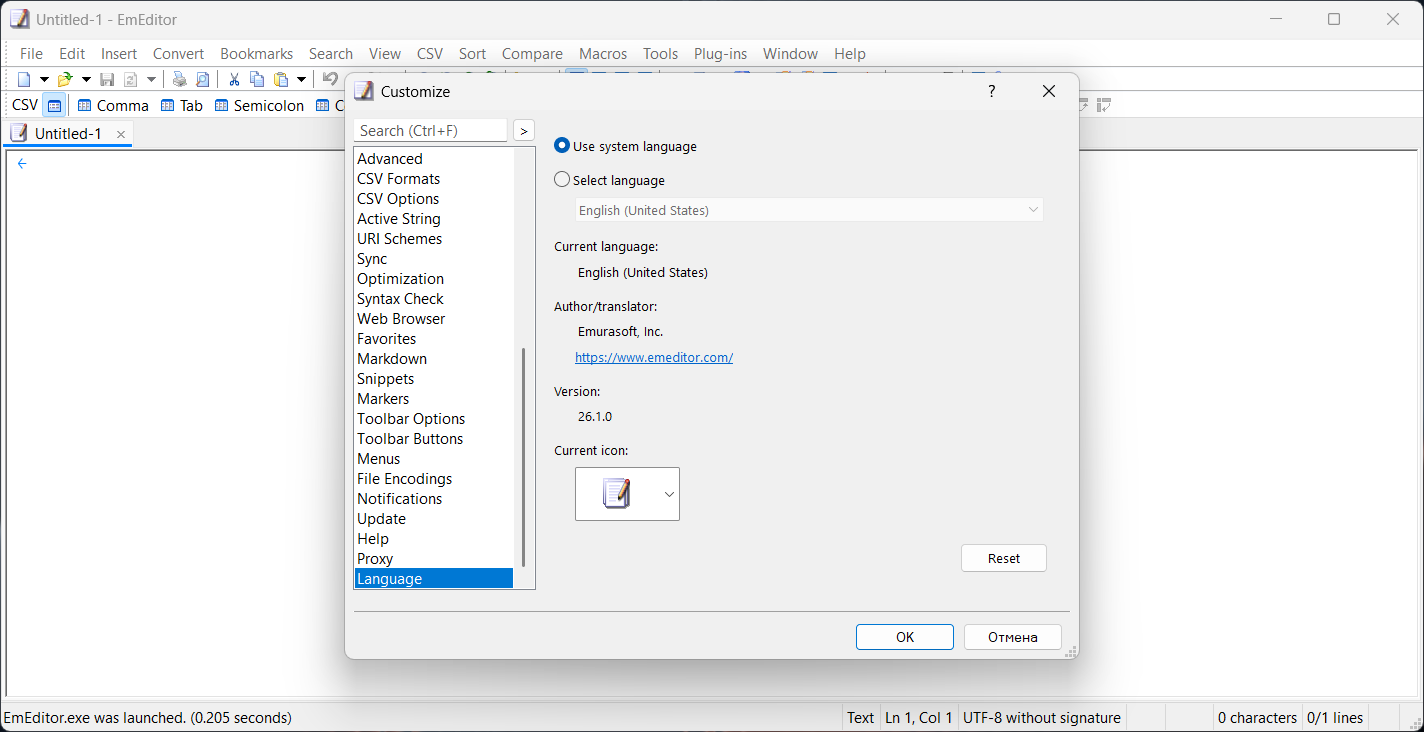Select CSV Options category
Image resolution: width=1424 pixels, height=732 pixels.
[434, 199]
